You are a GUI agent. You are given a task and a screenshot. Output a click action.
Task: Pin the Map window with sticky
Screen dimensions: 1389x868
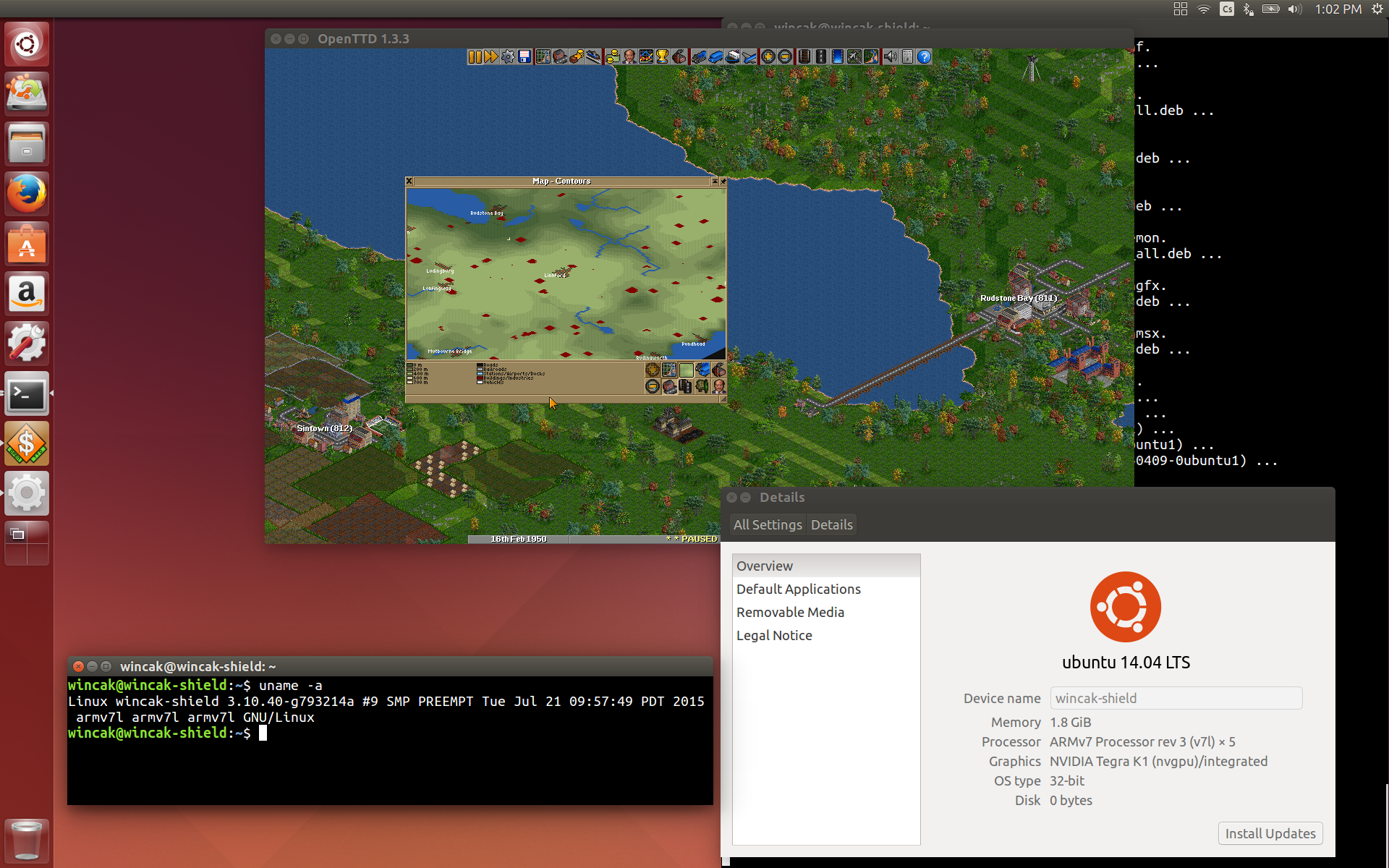click(723, 182)
